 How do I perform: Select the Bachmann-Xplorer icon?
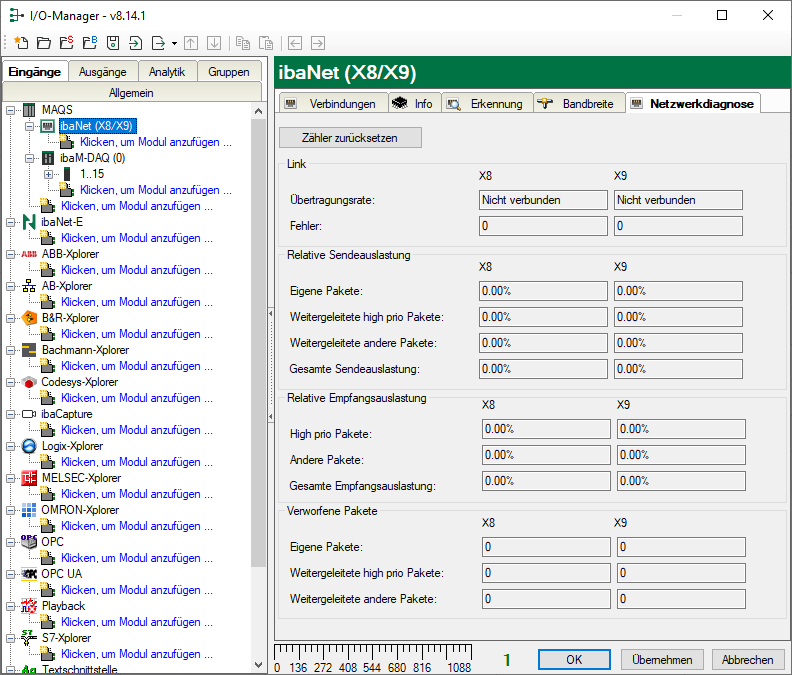tap(29, 350)
